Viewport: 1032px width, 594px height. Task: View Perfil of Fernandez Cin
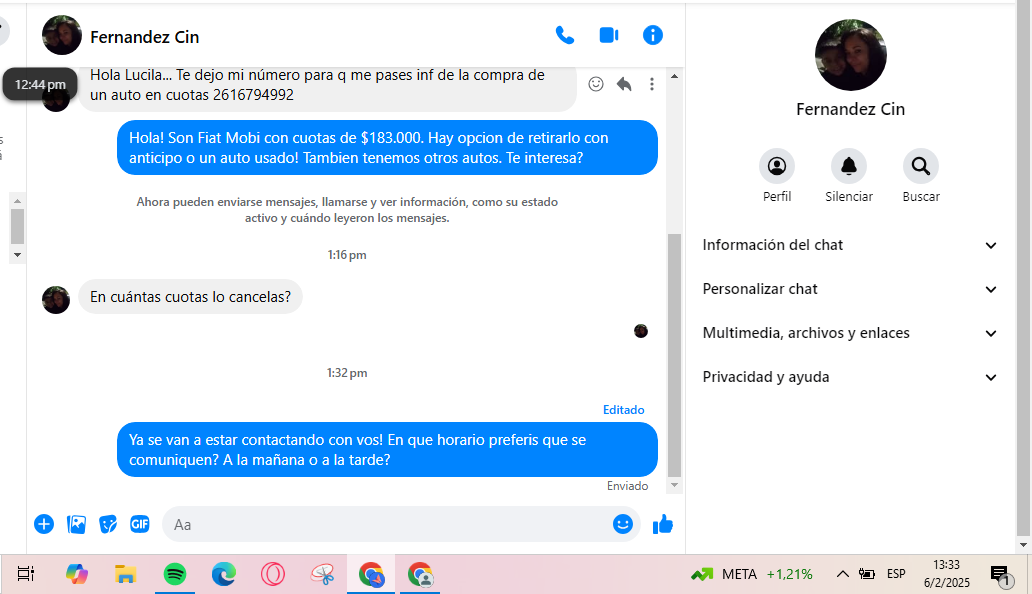click(x=777, y=166)
